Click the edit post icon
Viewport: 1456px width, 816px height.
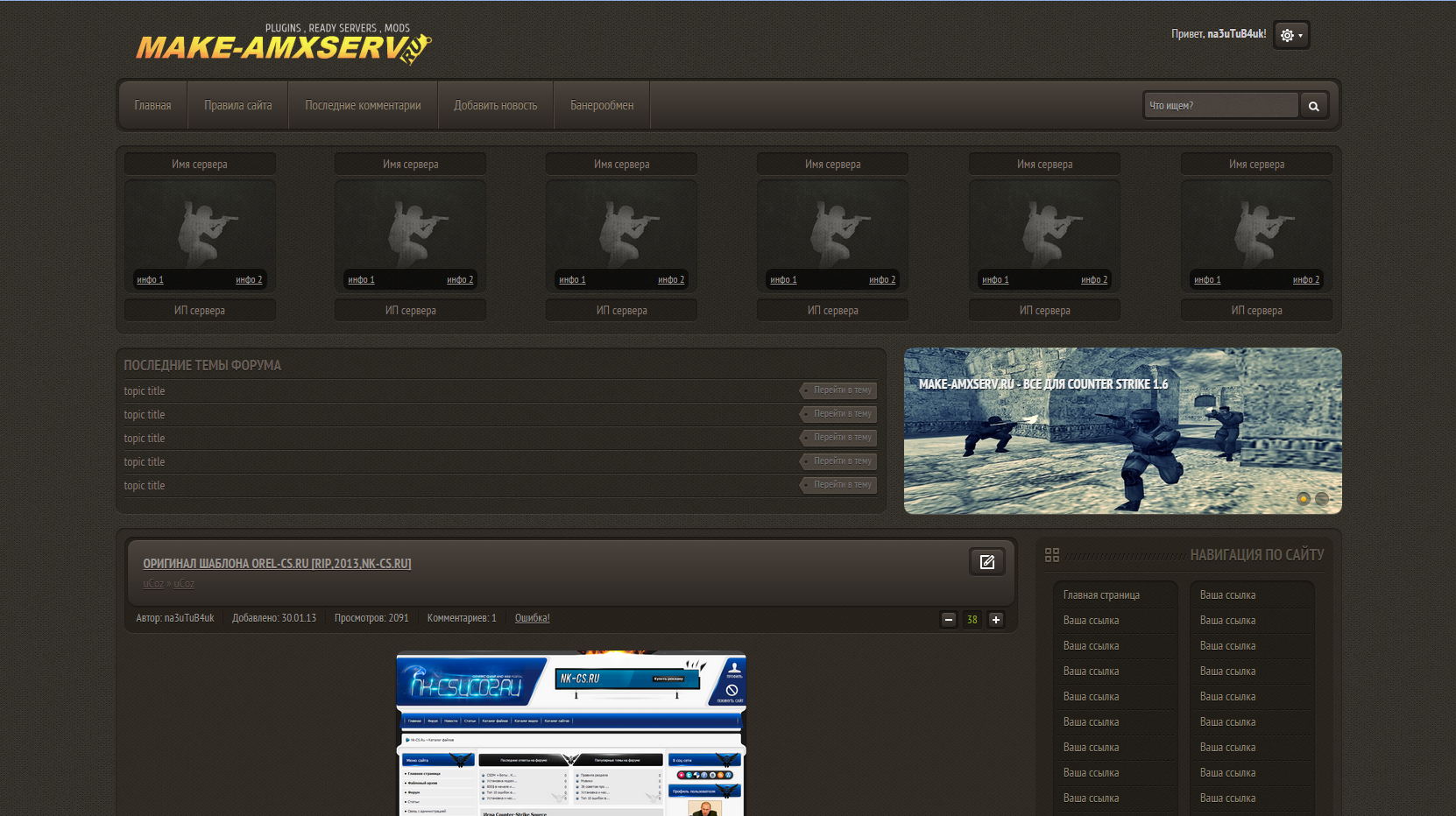(986, 562)
